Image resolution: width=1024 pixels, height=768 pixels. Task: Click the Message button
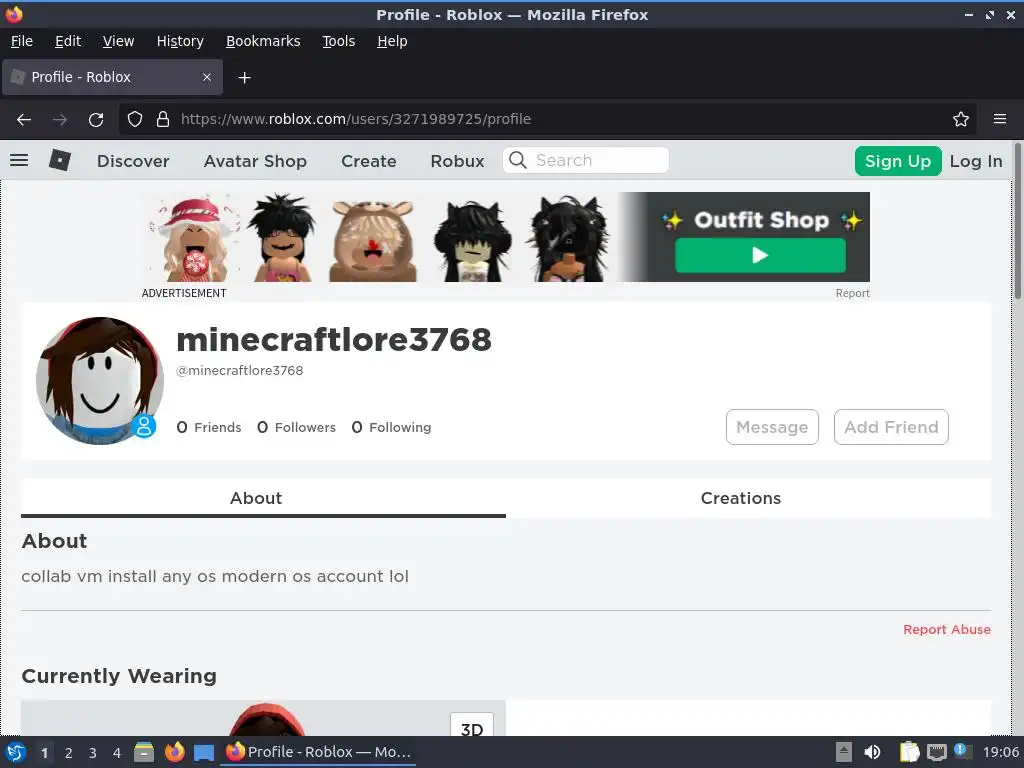[x=772, y=427]
